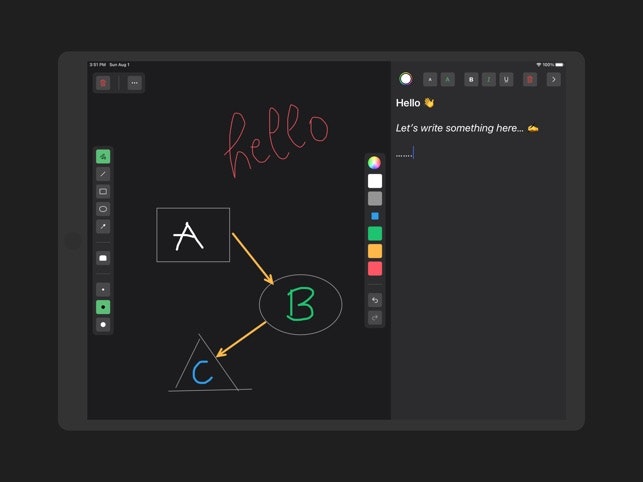The height and width of the screenshot is (482, 643).
Task: Select the arrow drawing tool
Action: pyautogui.click(x=103, y=226)
